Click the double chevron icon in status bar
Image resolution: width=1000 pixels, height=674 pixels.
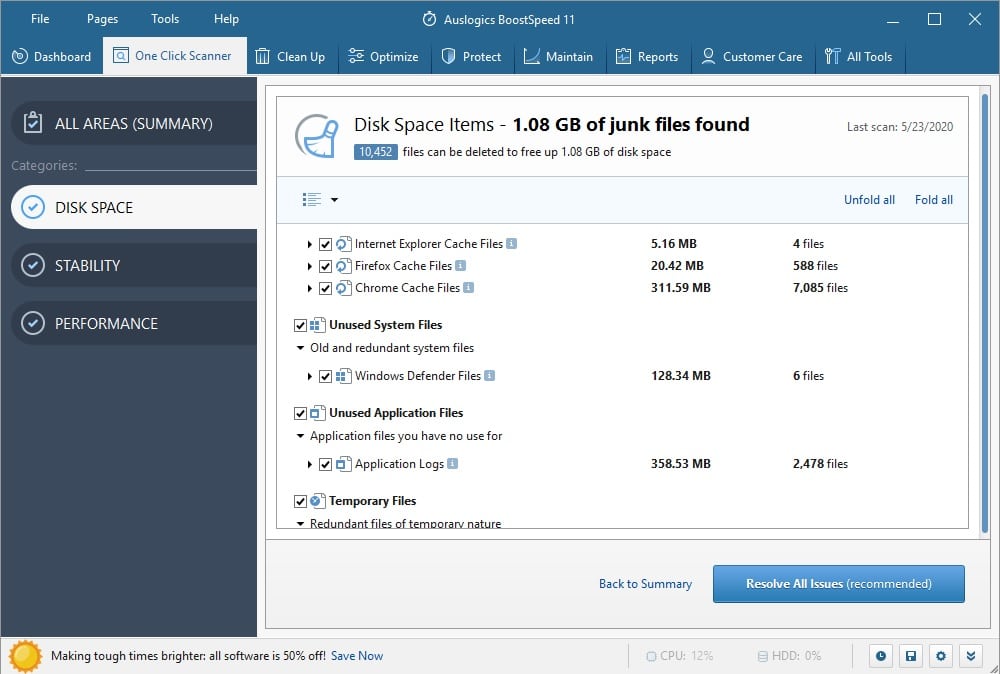pyautogui.click(x=971, y=656)
